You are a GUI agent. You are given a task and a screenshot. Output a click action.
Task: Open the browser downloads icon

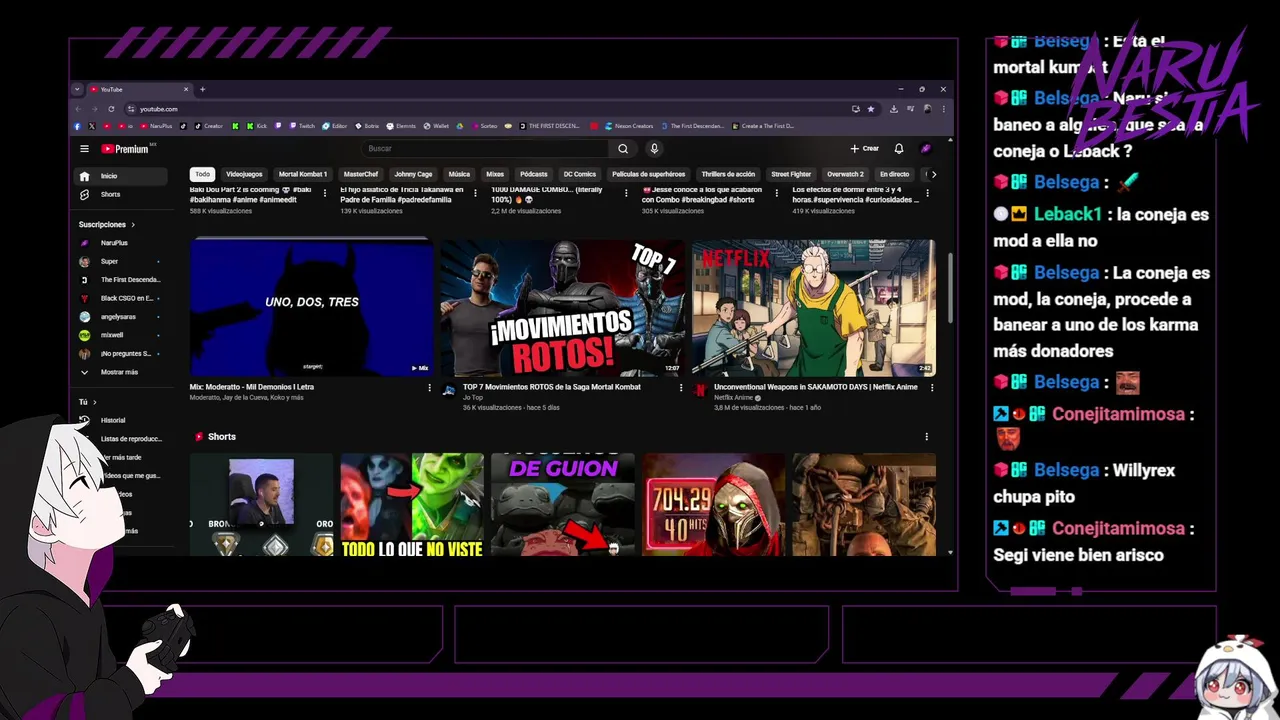pos(893,109)
